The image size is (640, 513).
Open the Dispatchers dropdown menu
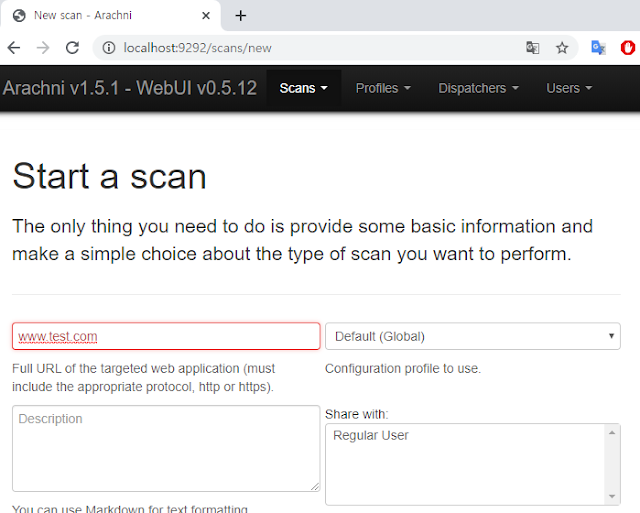tap(478, 88)
